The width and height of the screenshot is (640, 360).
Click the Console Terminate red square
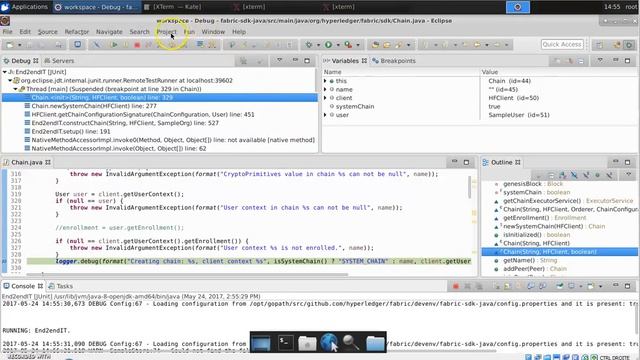tap(456, 286)
